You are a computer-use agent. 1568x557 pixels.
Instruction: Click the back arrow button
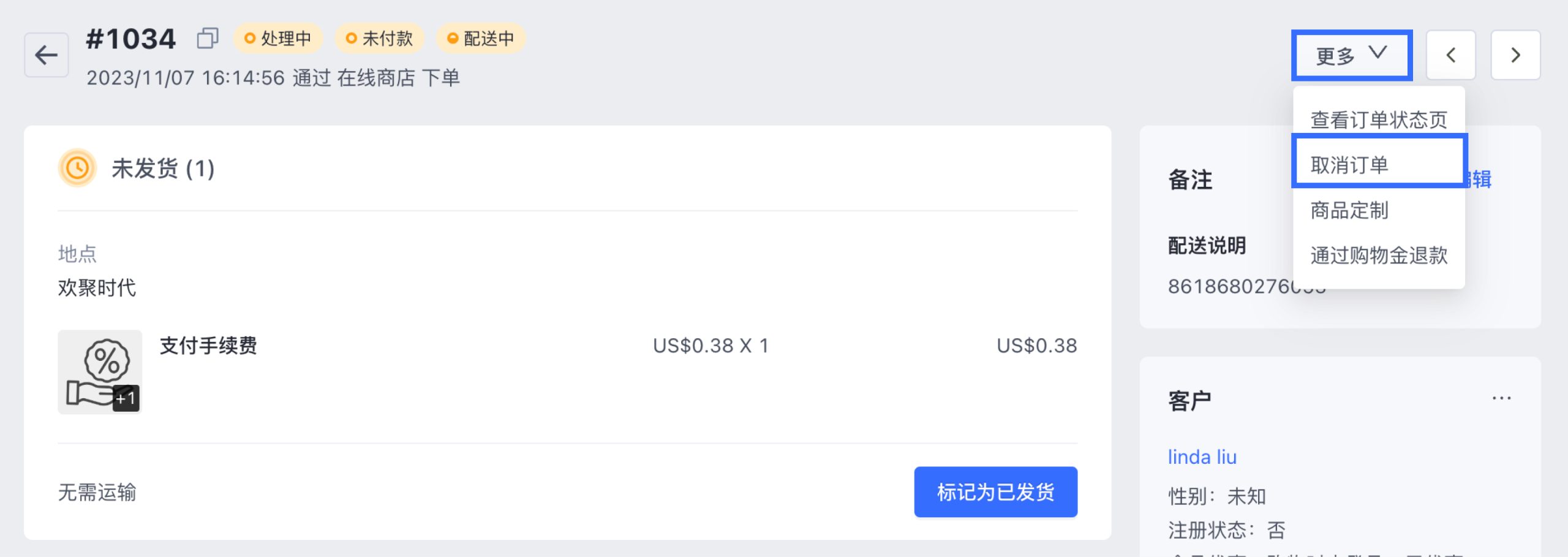click(47, 55)
